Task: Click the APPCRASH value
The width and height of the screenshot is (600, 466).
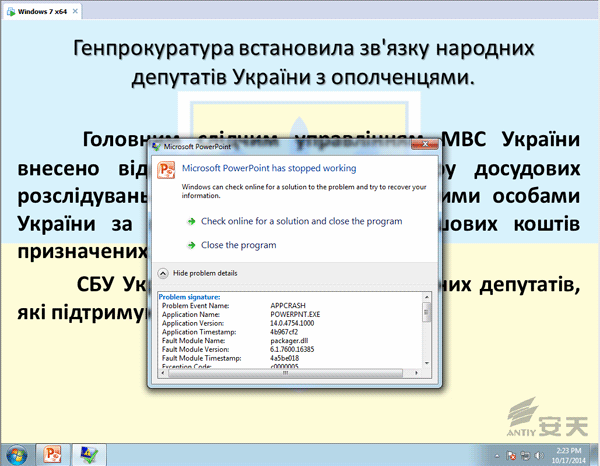Action: point(288,306)
